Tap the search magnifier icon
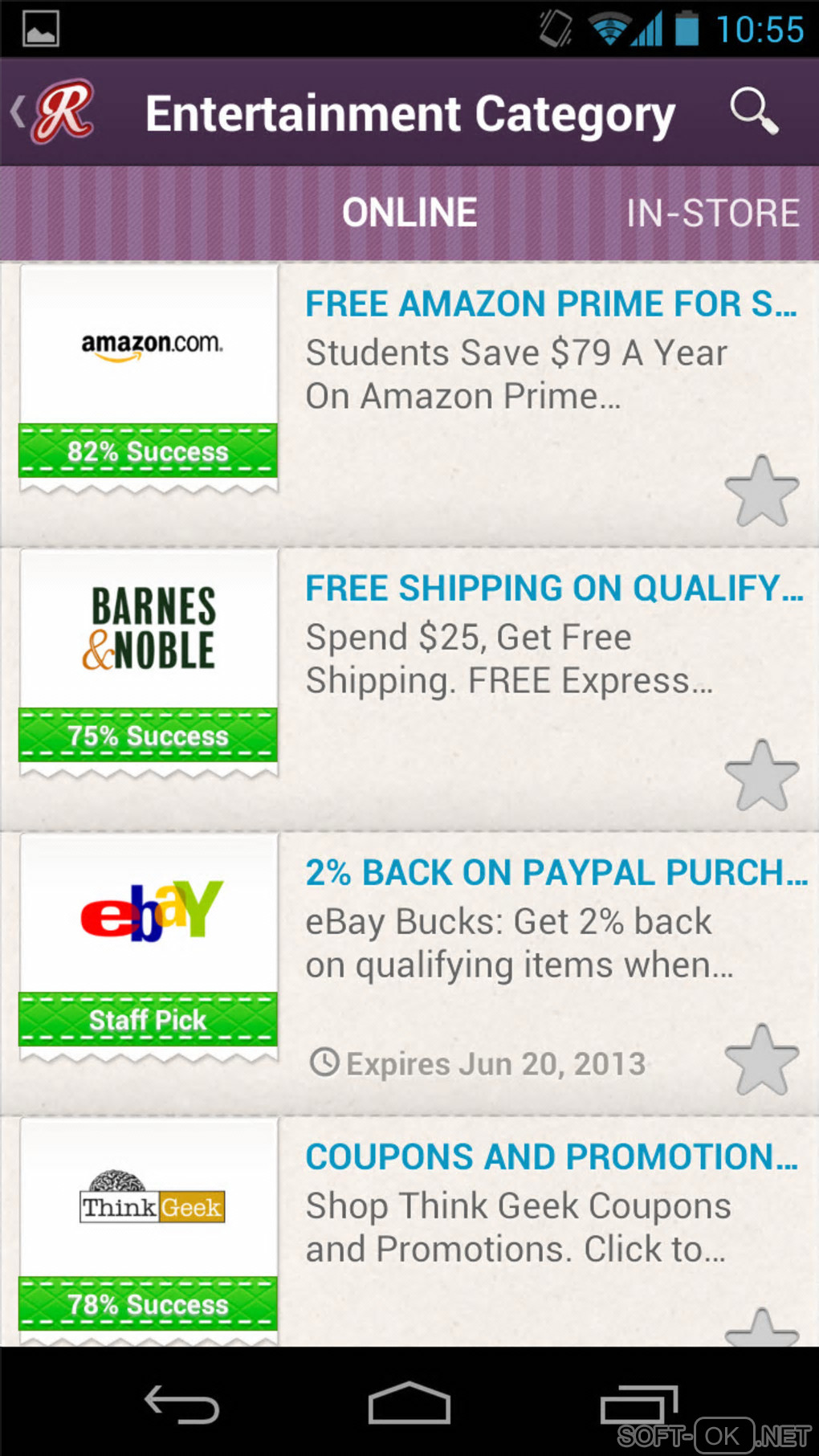The image size is (819, 1456). (754, 111)
